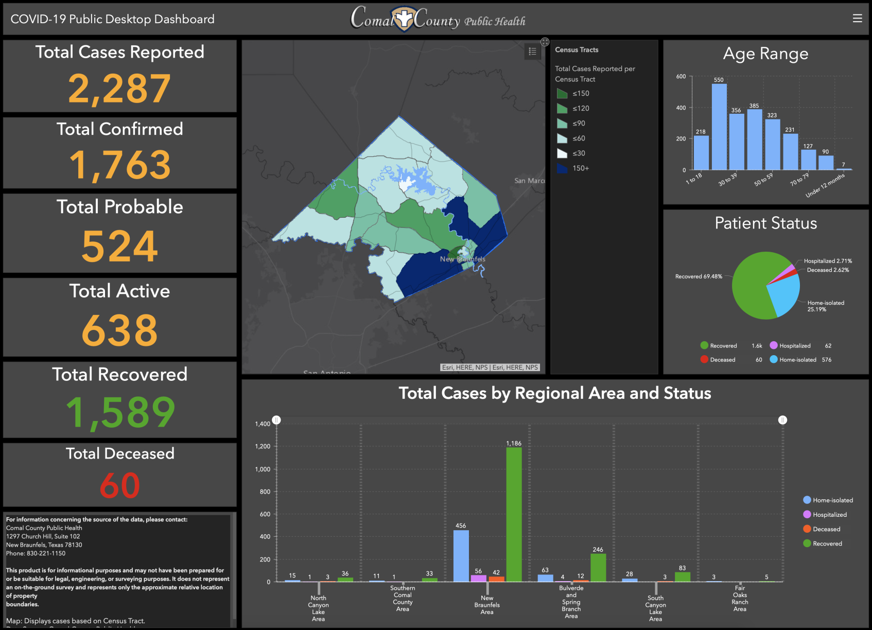Image resolution: width=872 pixels, height=630 pixels.
Task: Click the Total Recovered 1,589 value
Action: coord(120,413)
